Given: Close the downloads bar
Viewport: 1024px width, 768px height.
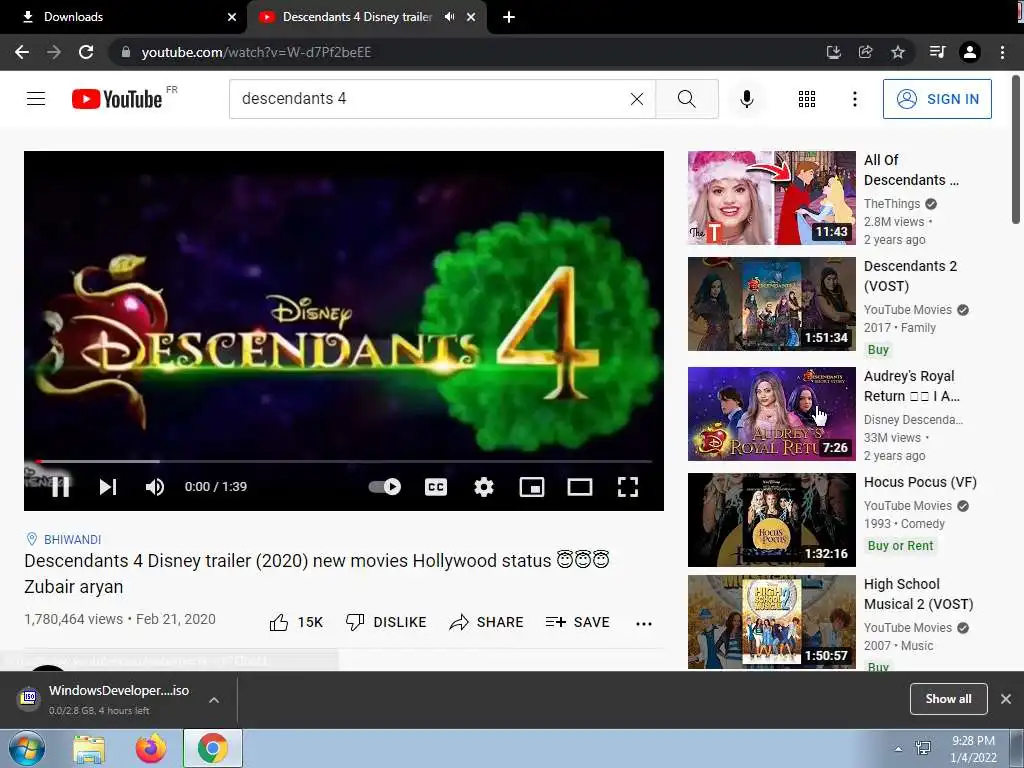Looking at the screenshot, I should pyautogui.click(x=1006, y=699).
